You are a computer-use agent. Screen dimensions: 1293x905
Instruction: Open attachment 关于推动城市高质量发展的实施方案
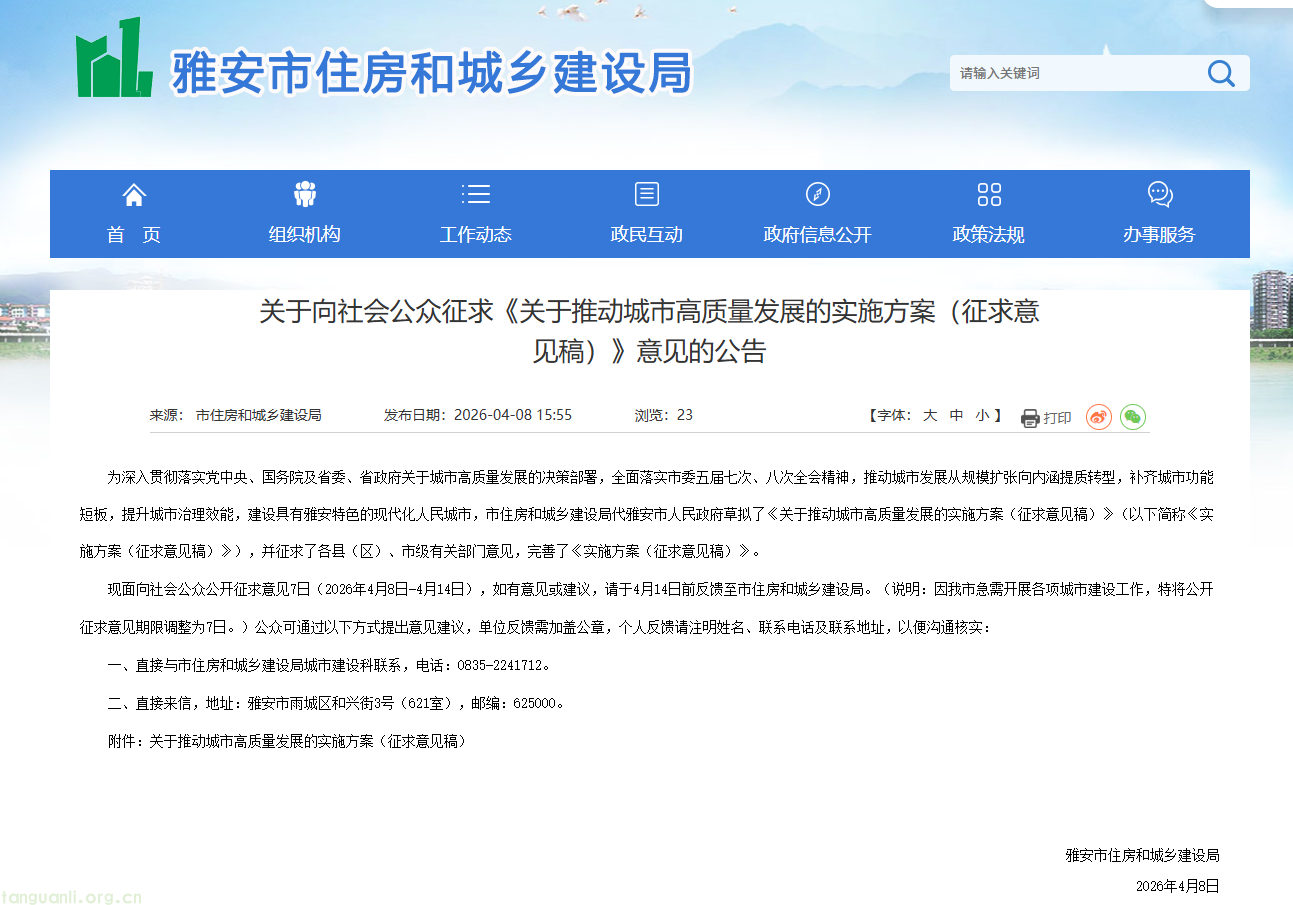coord(308,741)
